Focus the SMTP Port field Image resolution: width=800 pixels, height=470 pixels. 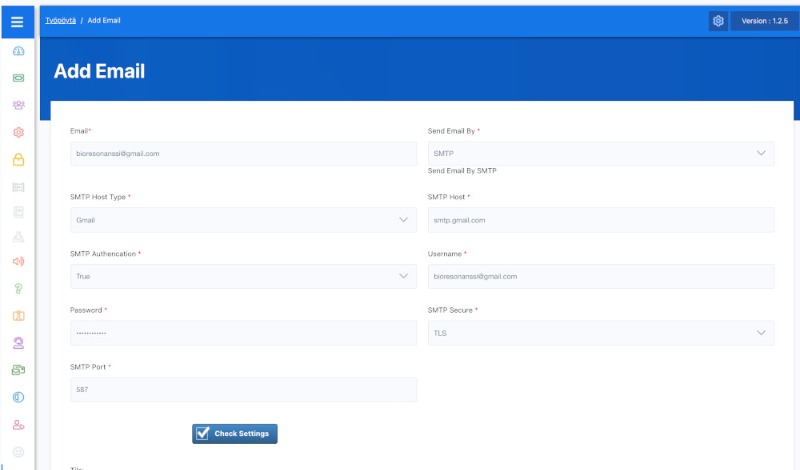243,389
